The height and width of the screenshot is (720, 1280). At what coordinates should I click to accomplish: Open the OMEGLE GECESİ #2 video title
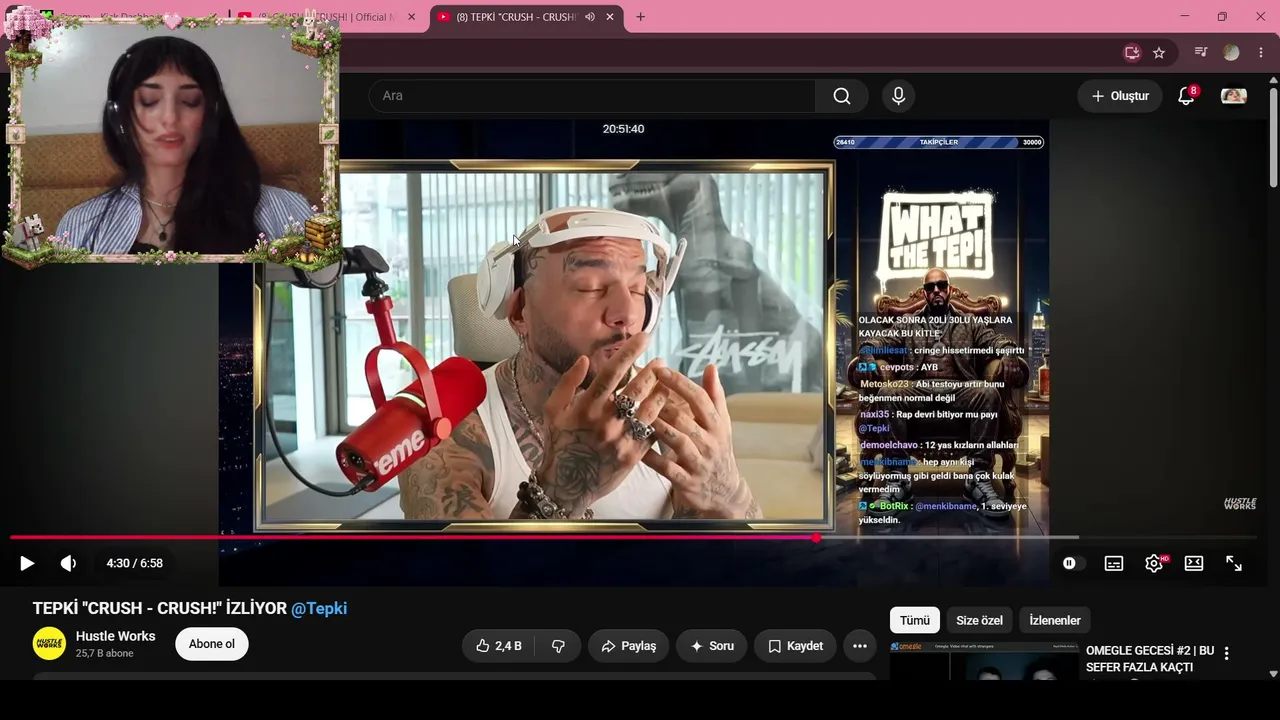(x=1150, y=659)
